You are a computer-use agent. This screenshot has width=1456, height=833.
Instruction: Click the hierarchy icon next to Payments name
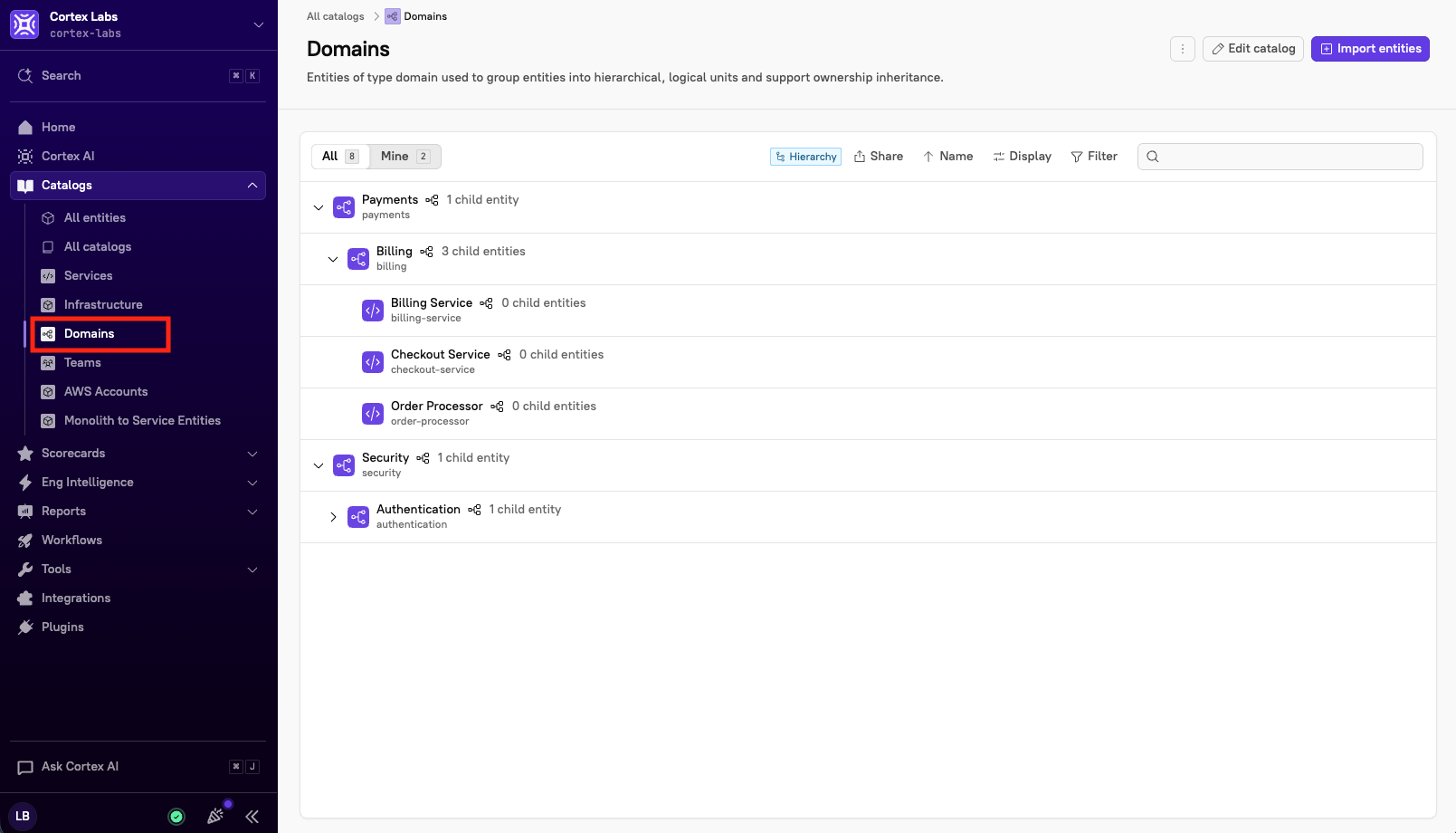pos(433,200)
